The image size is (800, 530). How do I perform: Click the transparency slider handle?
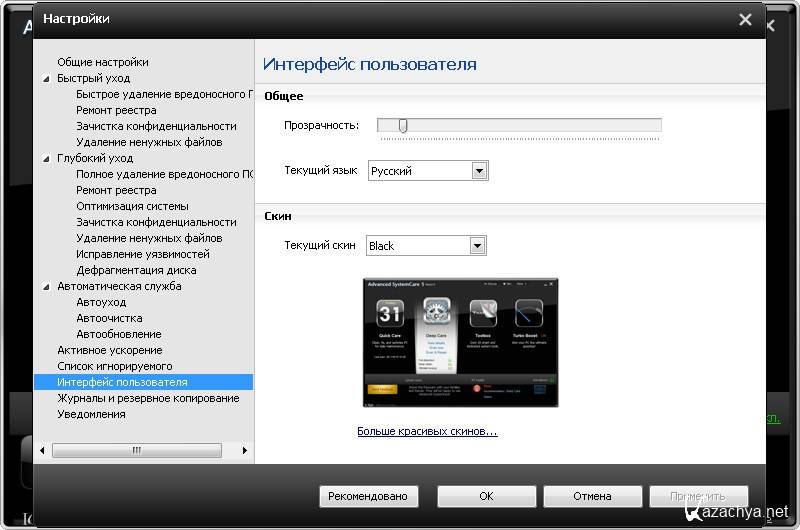(x=403, y=125)
